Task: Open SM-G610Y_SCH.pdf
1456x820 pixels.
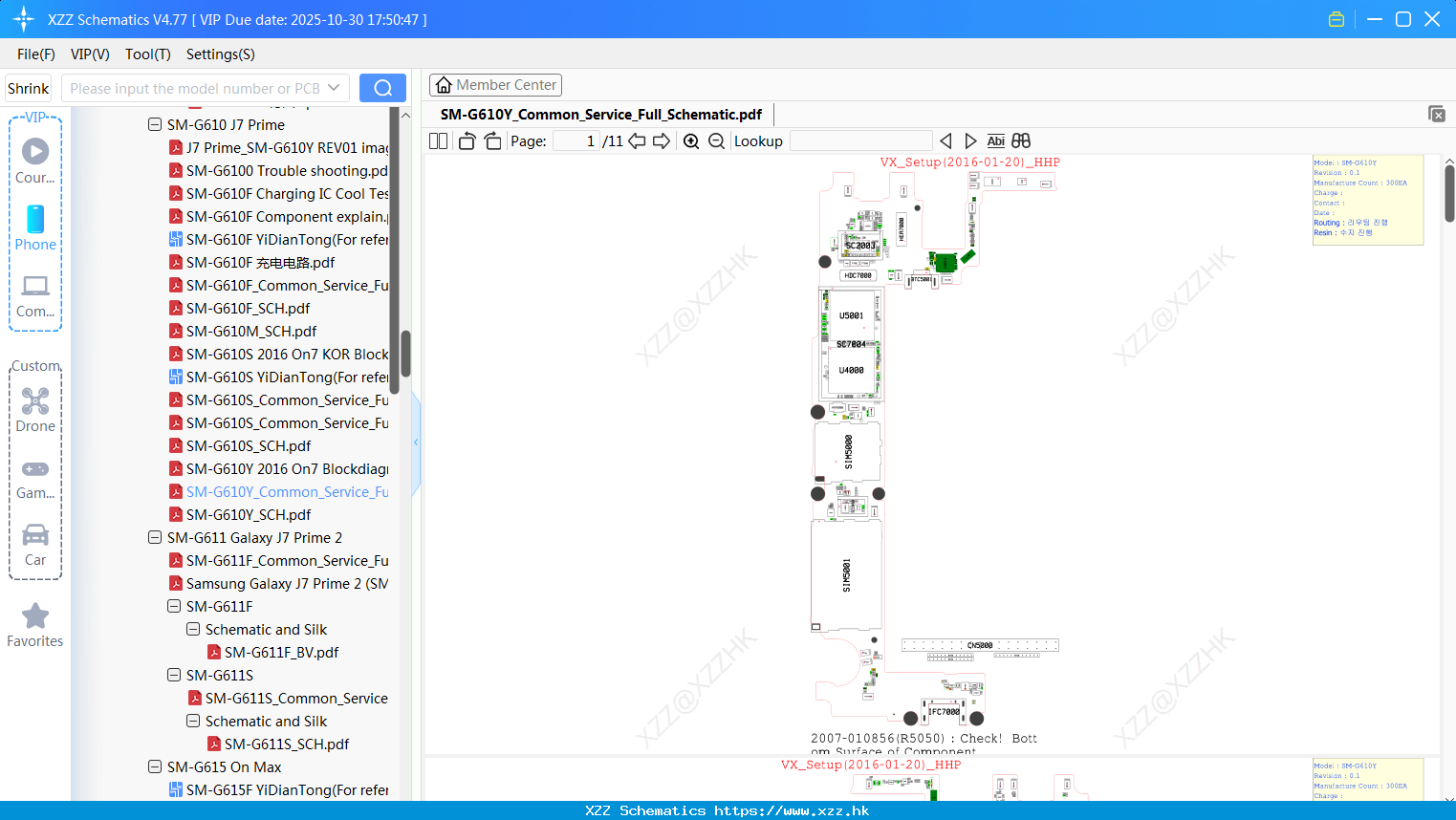Action: [x=240, y=514]
